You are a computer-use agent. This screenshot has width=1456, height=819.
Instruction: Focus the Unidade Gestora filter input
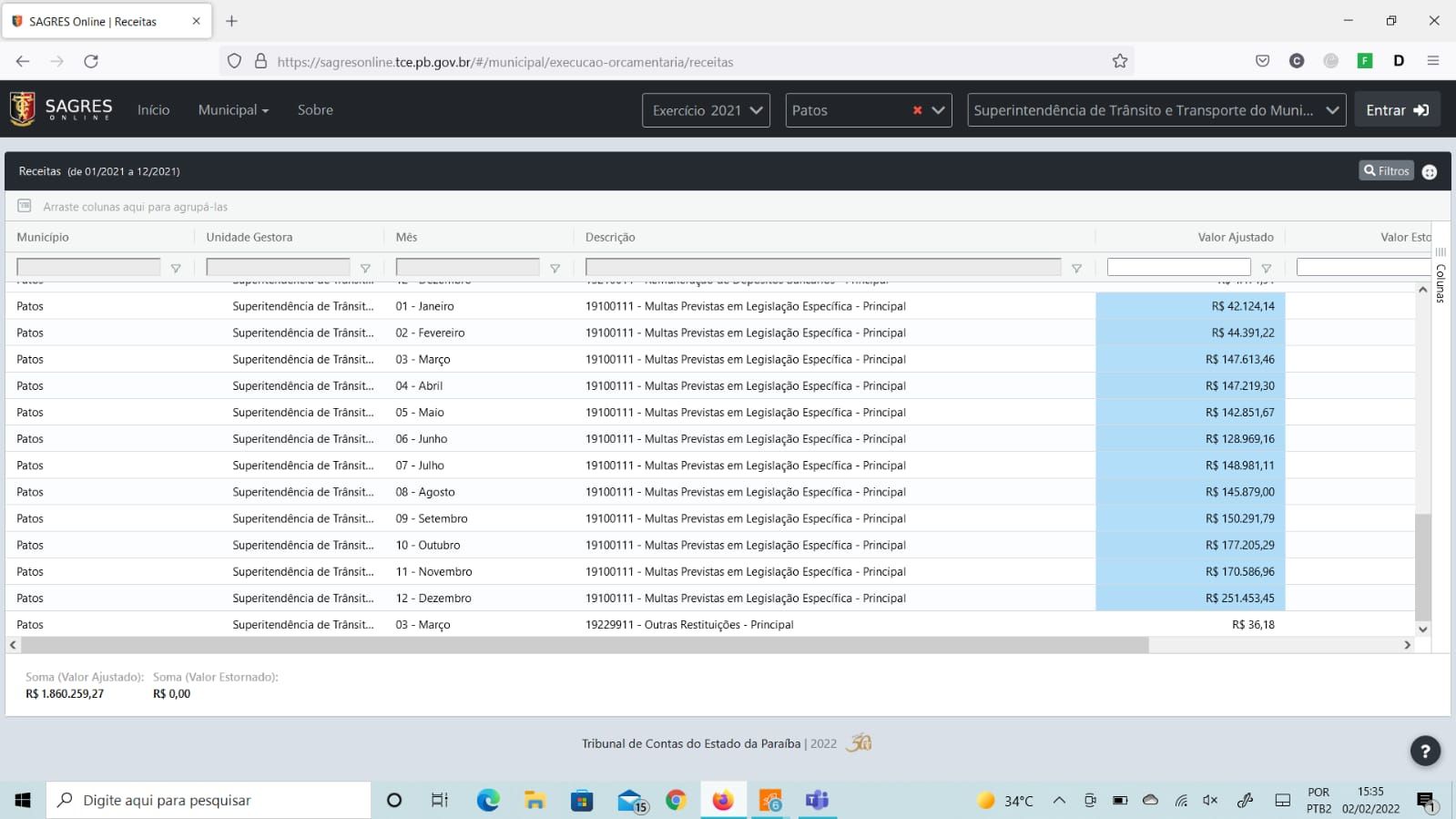click(x=278, y=267)
